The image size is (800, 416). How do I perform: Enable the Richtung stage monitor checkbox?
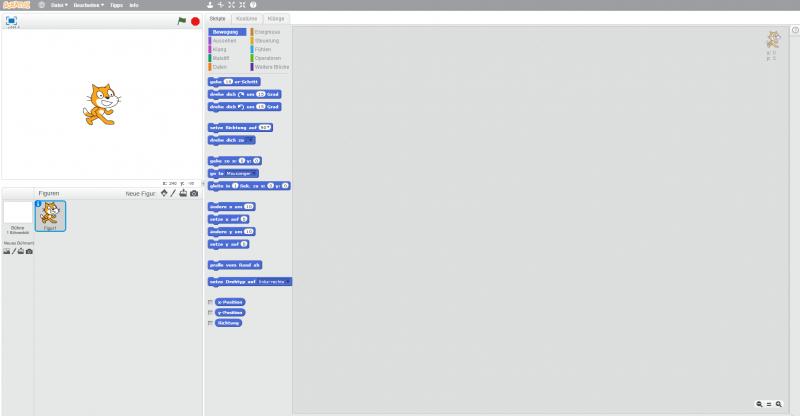(210, 323)
